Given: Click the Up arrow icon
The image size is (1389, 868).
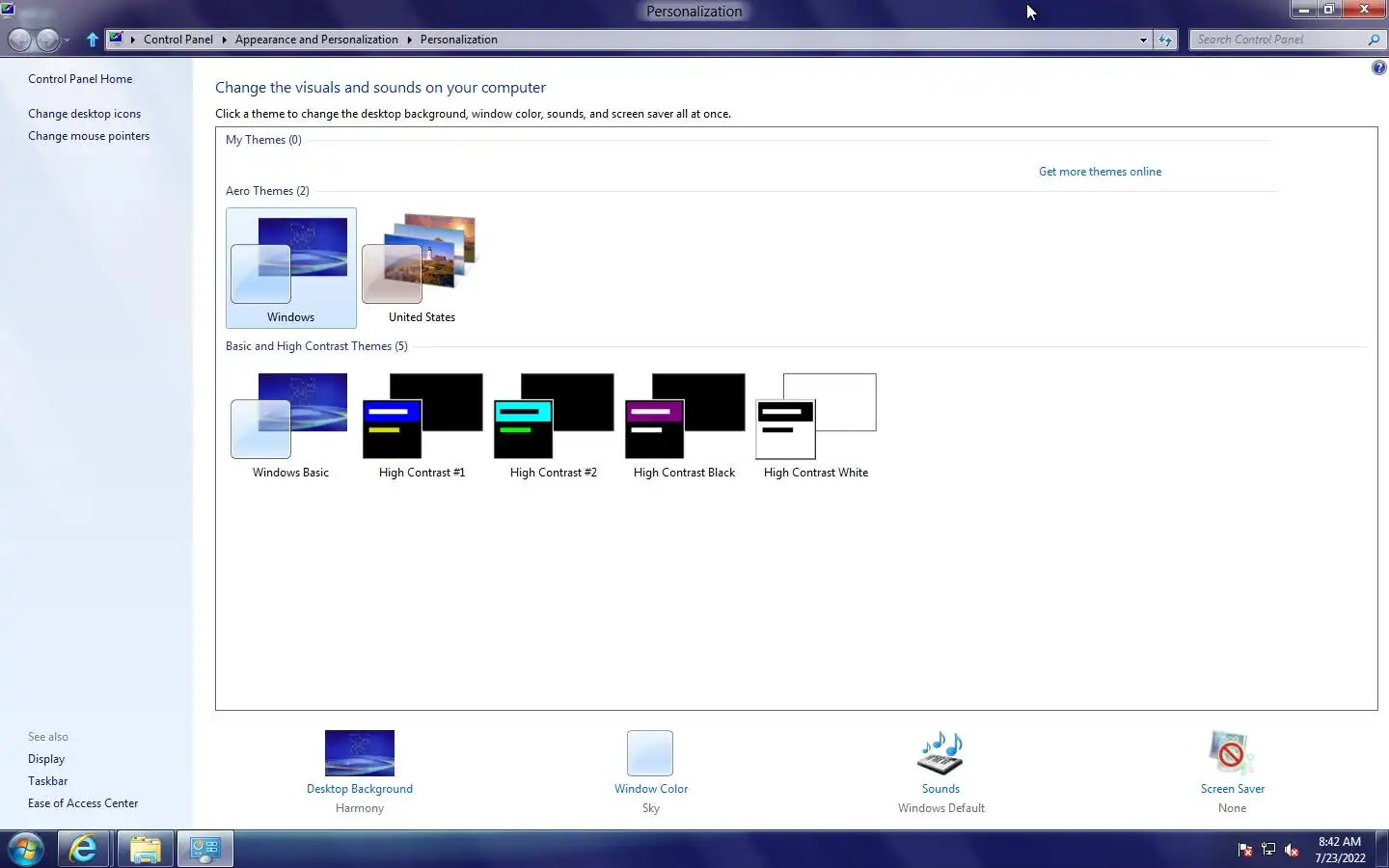Looking at the screenshot, I should [93, 40].
